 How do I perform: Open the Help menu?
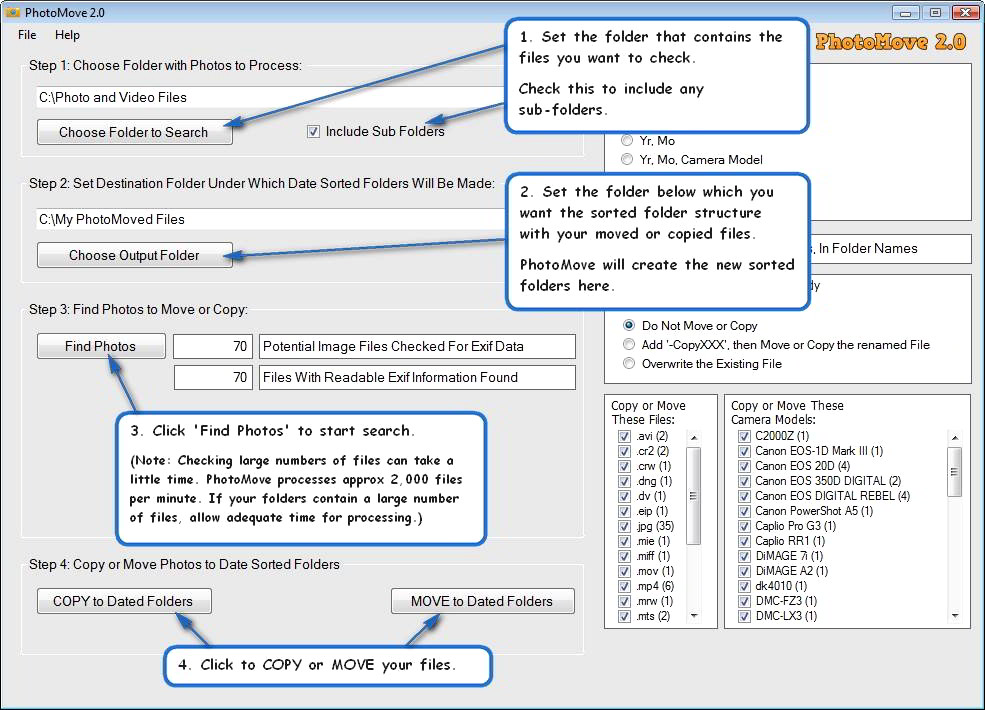[67, 35]
